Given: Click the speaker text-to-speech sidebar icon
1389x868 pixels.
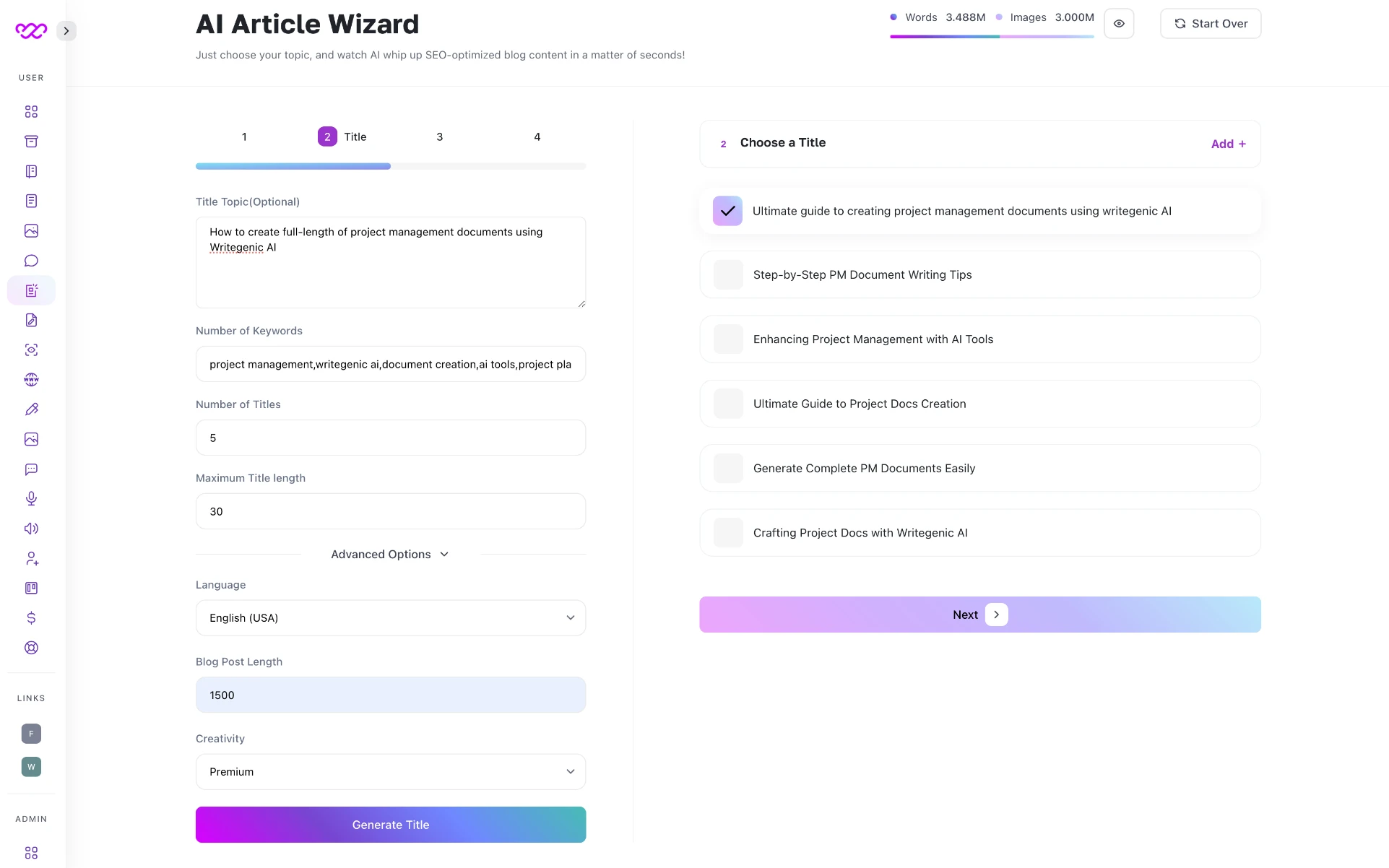Looking at the screenshot, I should click(31, 529).
